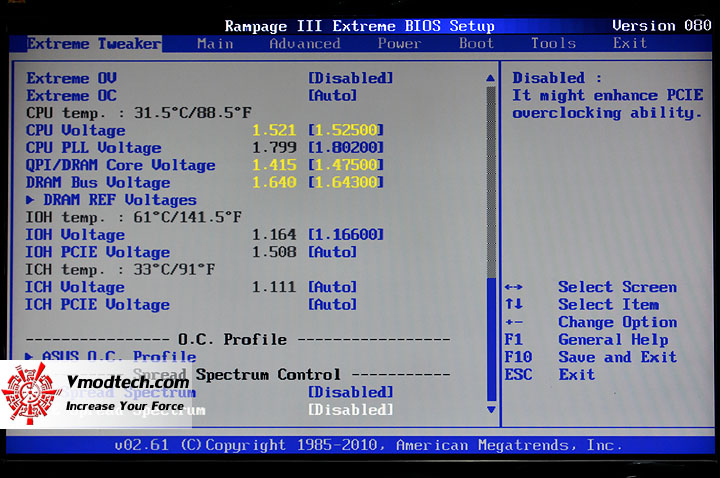The height and width of the screenshot is (478, 720).
Task: Edit CPU PLL Voltage value 1.80200
Action: (345, 148)
